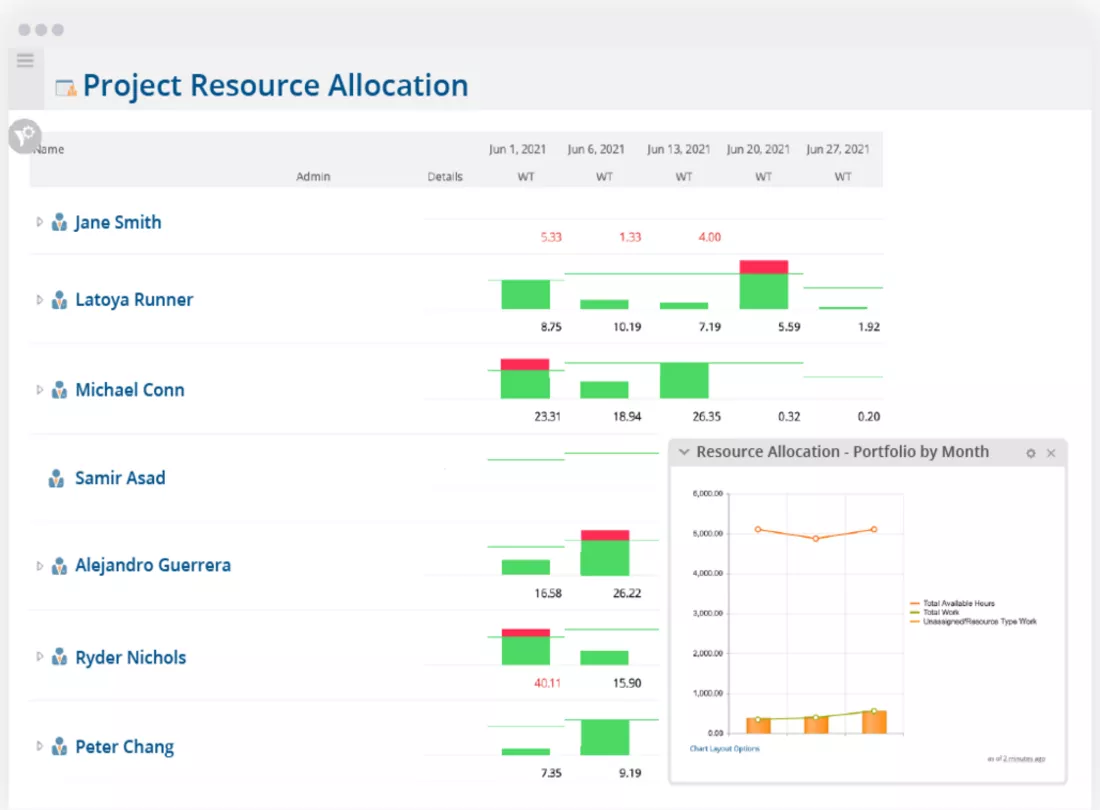Image resolution: width=1100 pixels, height=810 pixels.
Task: Expand Jane Smith's row
Action: [38, 222]
